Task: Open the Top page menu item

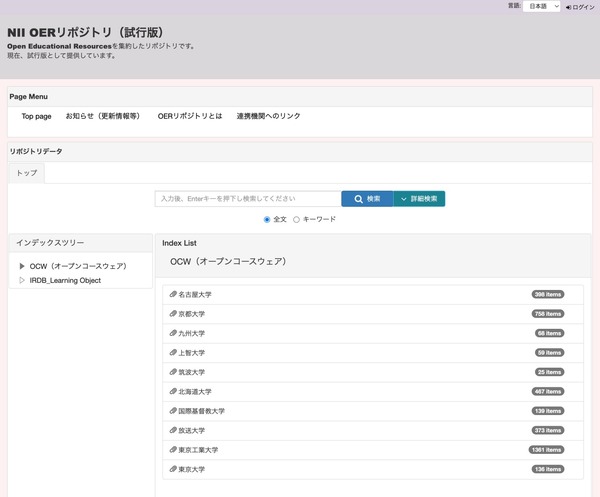Action: (x=36, y=116)
